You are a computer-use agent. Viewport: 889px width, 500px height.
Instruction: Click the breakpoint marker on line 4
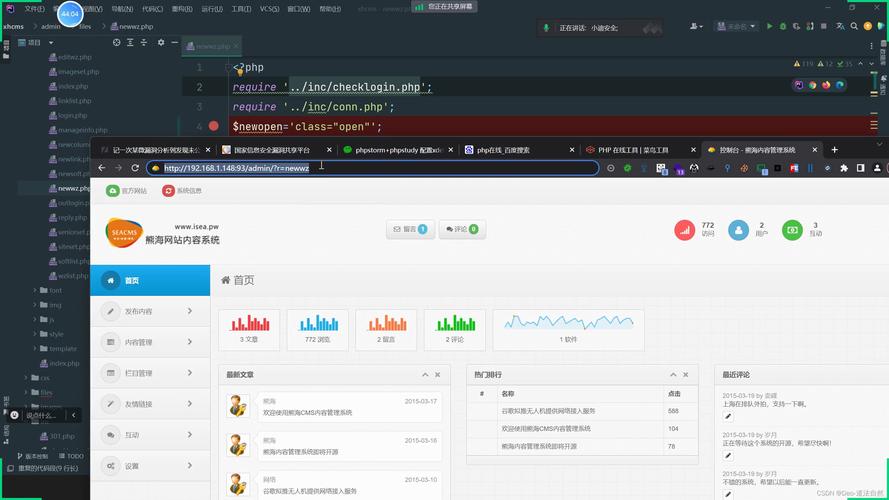click(x=214, y=126)
